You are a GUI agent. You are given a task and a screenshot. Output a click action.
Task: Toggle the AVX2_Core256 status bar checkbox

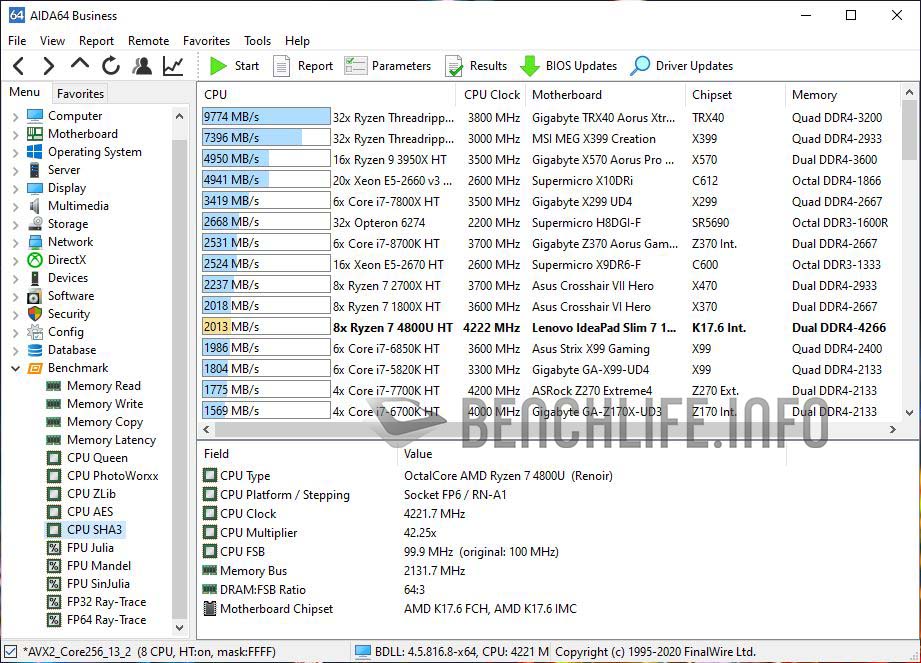[11, 651]
